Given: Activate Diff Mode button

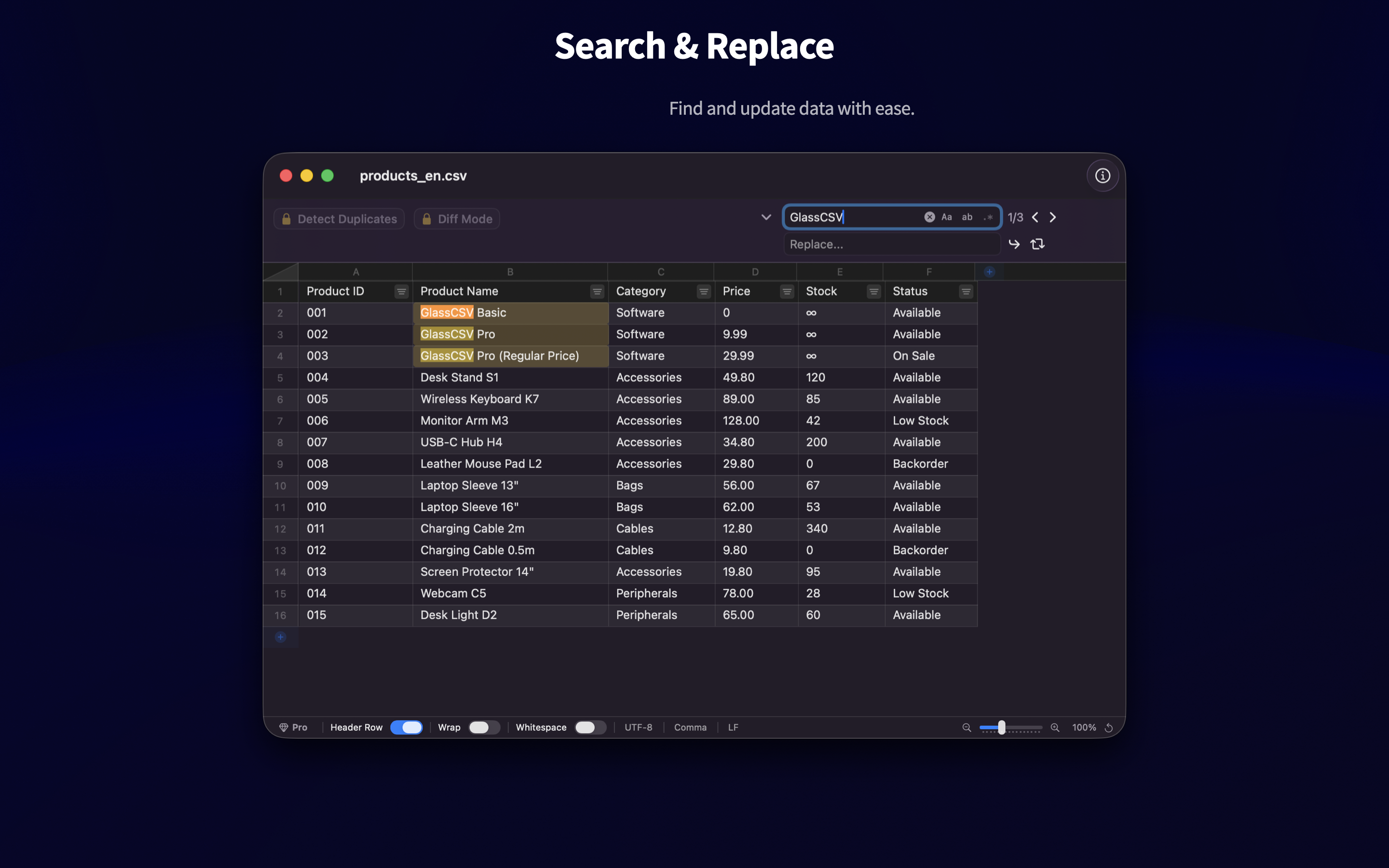Looking at the screenshot, I should tap(457, 219).
